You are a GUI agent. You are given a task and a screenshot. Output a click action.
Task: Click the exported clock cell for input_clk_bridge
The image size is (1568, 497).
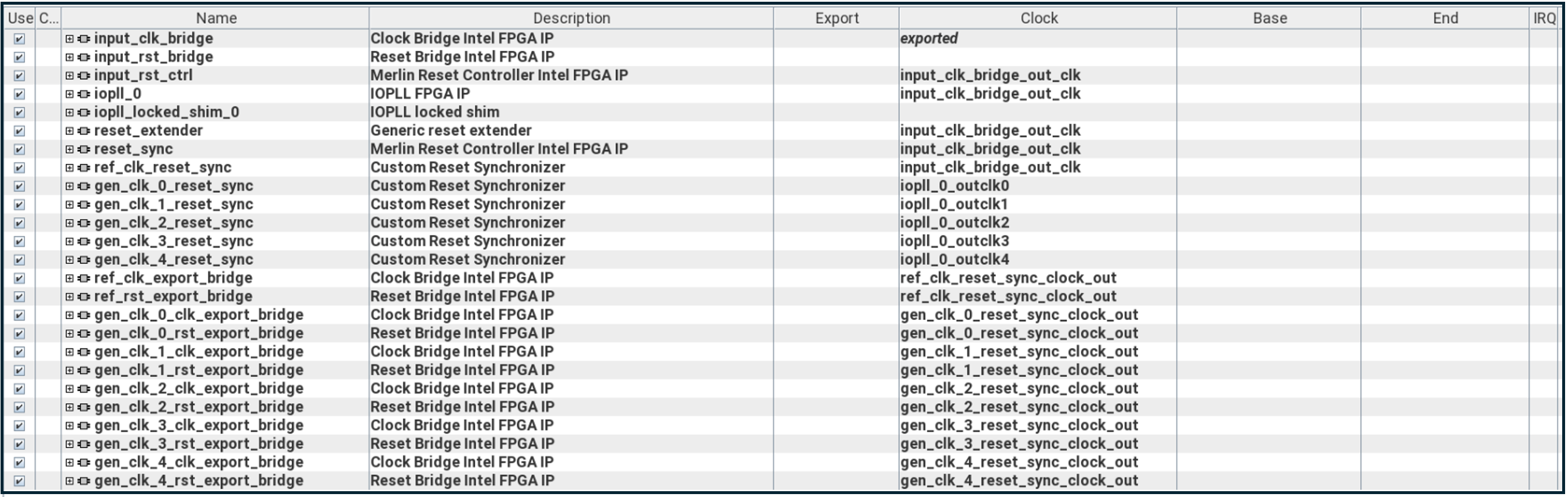click(x=929, y=39)
